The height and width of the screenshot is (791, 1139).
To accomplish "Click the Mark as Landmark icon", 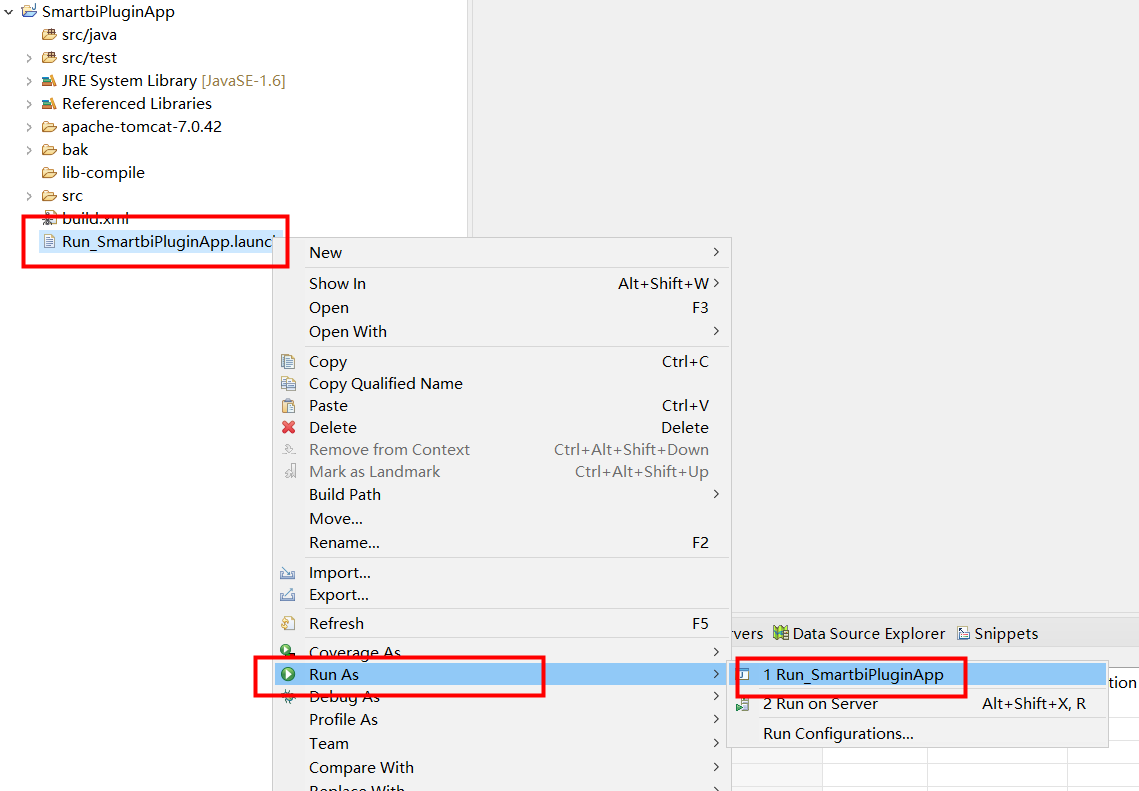I will pyautogui.click(x=290, y=471).
